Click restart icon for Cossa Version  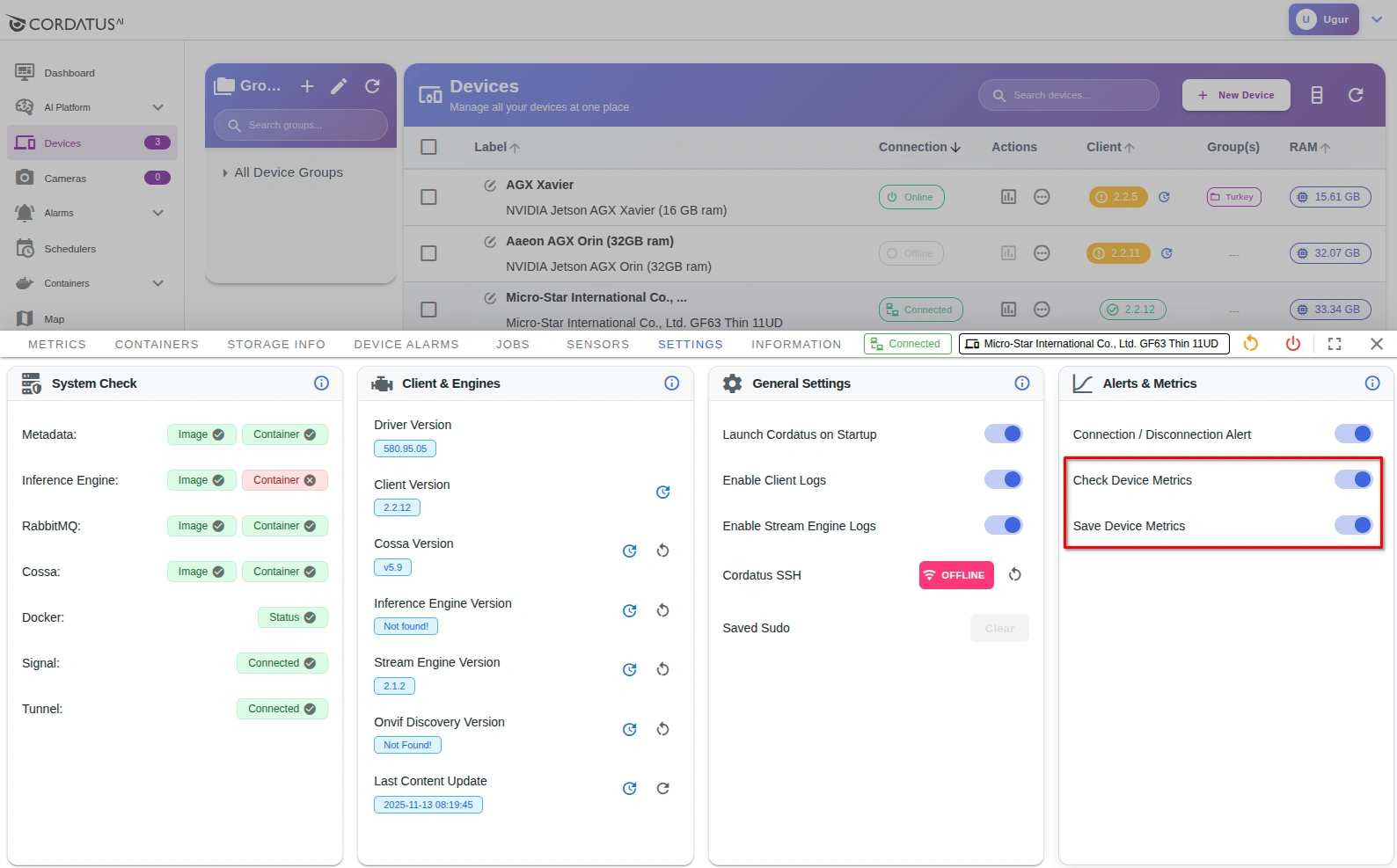coord(663,551)
